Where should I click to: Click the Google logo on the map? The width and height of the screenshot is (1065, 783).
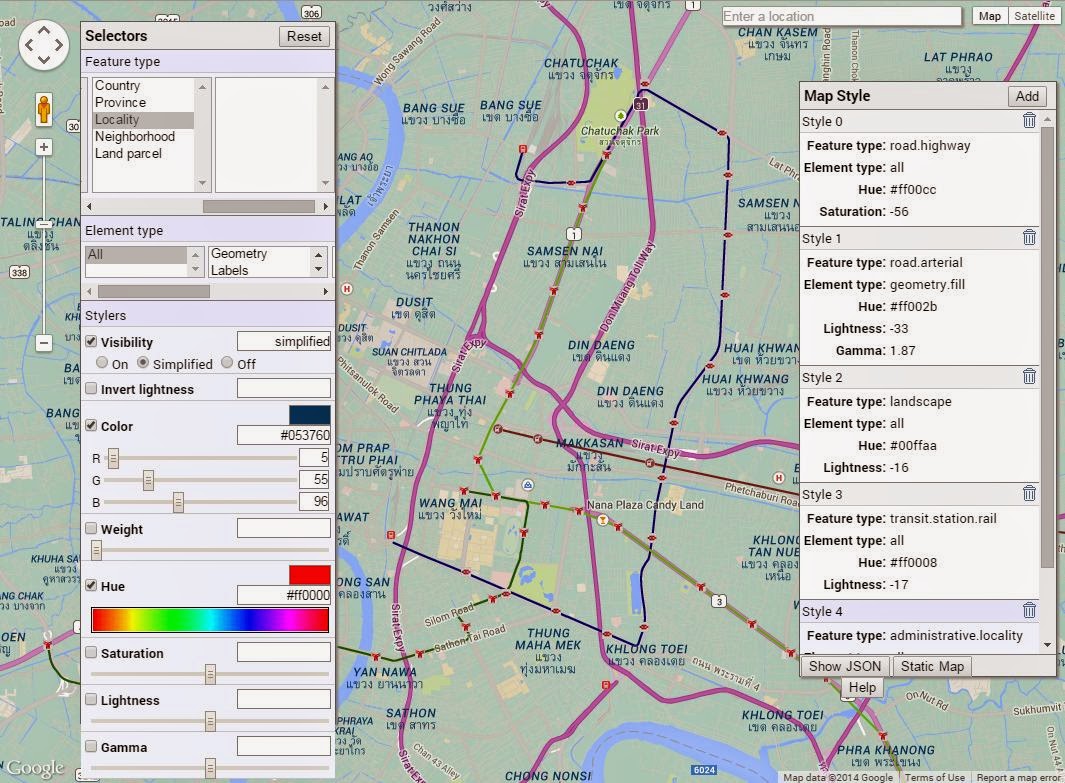click(x=35, y=767)
